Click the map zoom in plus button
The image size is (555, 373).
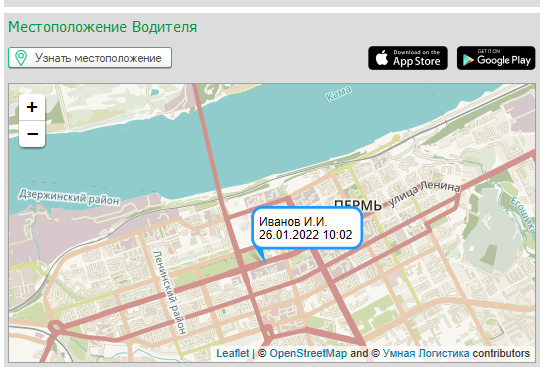(32, 107)
